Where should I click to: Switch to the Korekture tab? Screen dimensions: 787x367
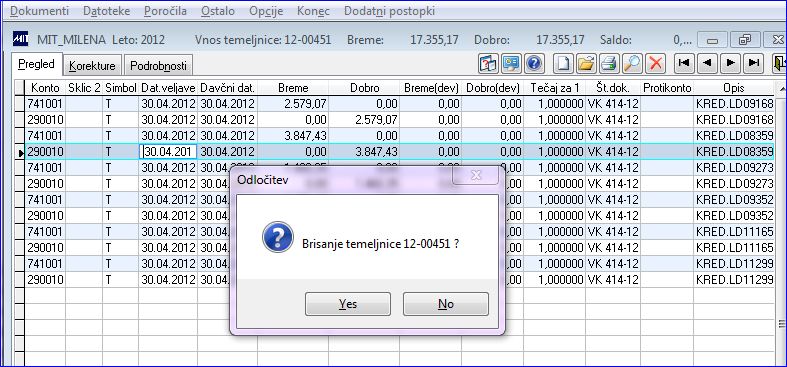(x=92, y=66)
